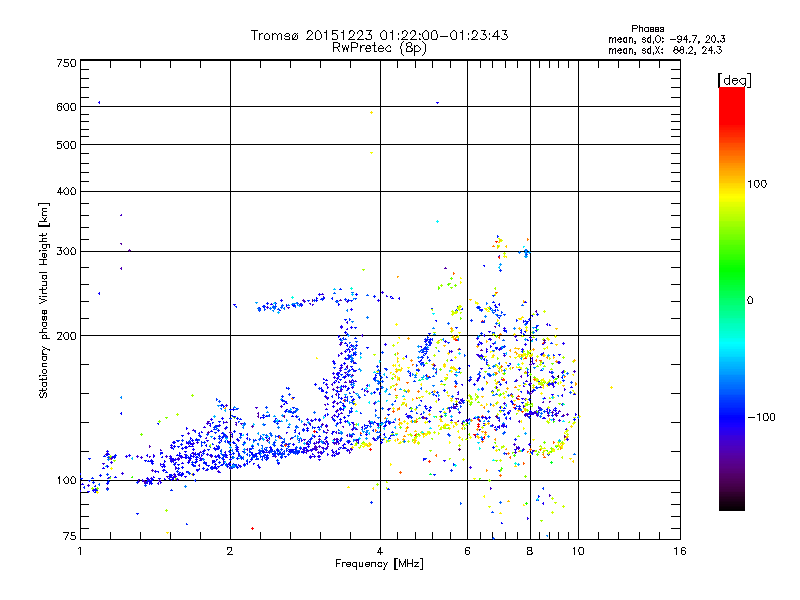
Task: Click the colorbar tick label '100'
Action: tap(757, 184)
